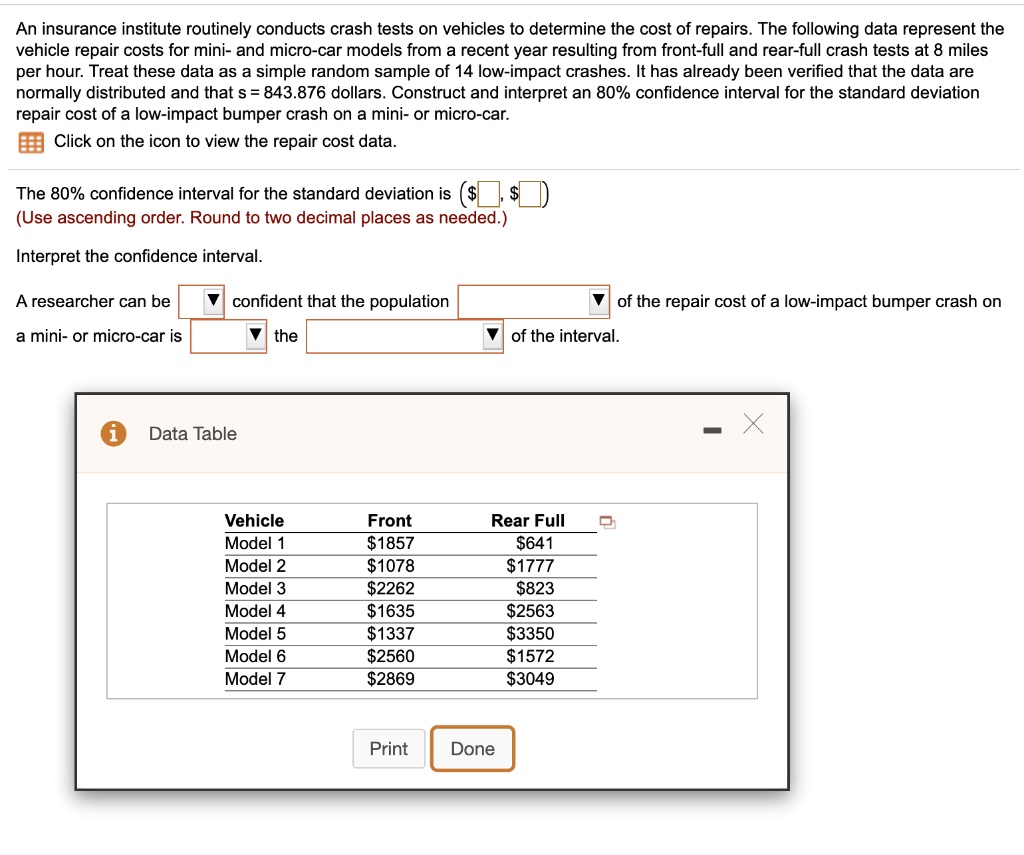Click the 'Click on the icon to view' link text

[x=225, y=142]
